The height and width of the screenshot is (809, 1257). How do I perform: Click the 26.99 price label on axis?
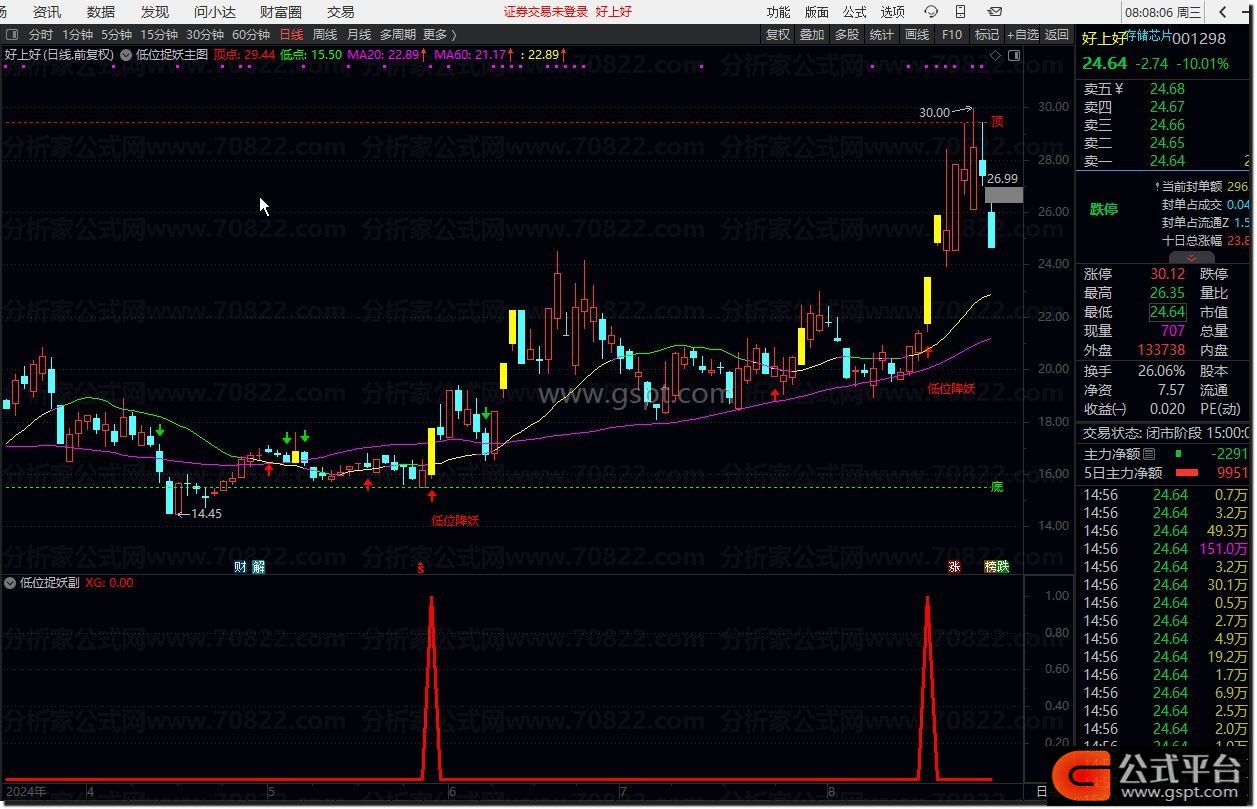tap(1002, 179)
